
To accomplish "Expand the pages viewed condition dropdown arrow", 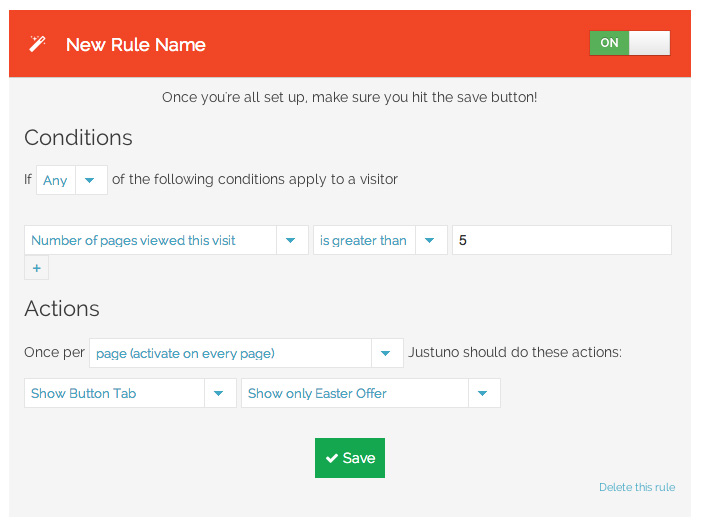I will [x=292, y=240].
